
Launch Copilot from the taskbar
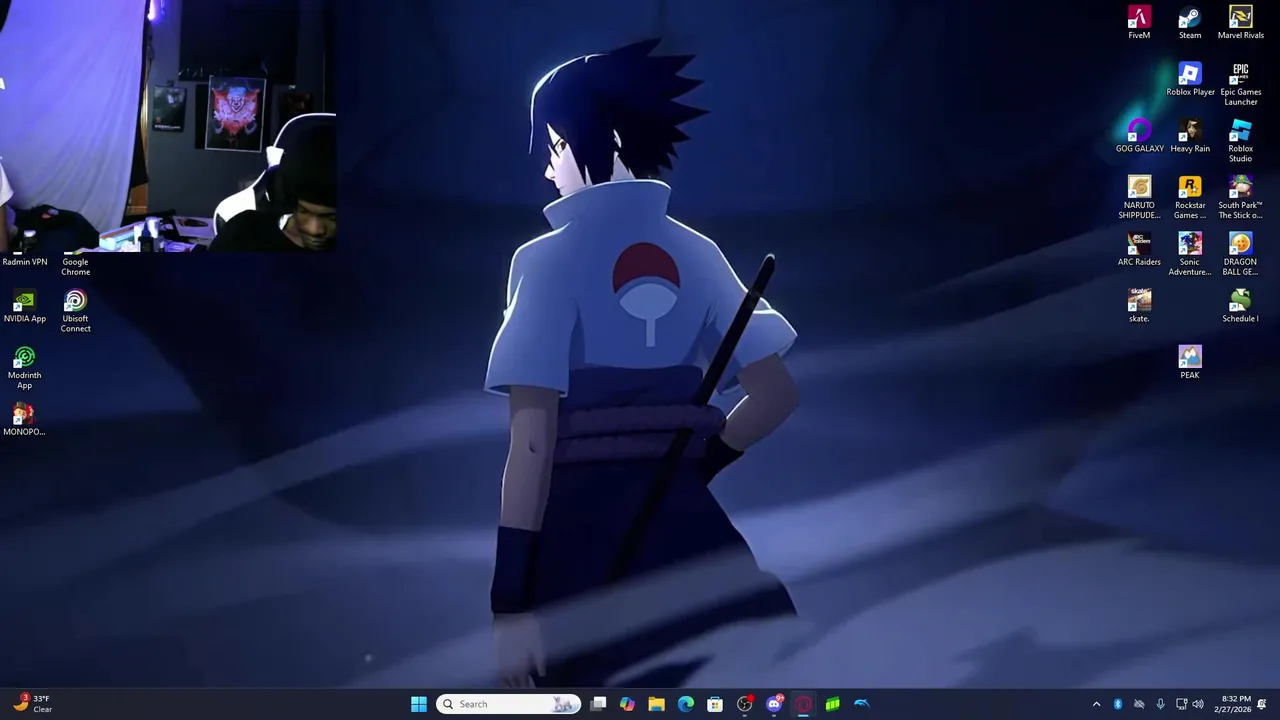click(627, 704)
